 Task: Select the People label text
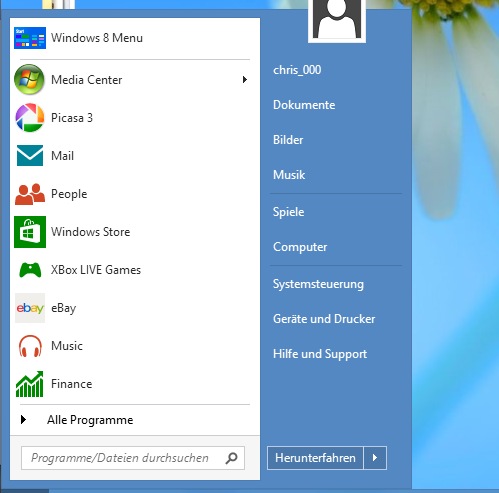coord(69,194)
